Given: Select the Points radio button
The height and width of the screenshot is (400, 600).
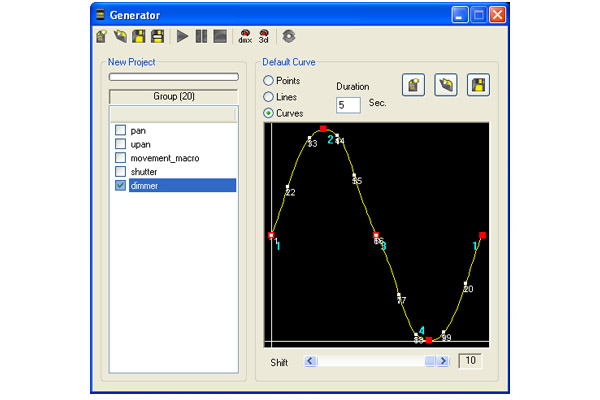Looking at the screenshot, I should pos(267,80).
